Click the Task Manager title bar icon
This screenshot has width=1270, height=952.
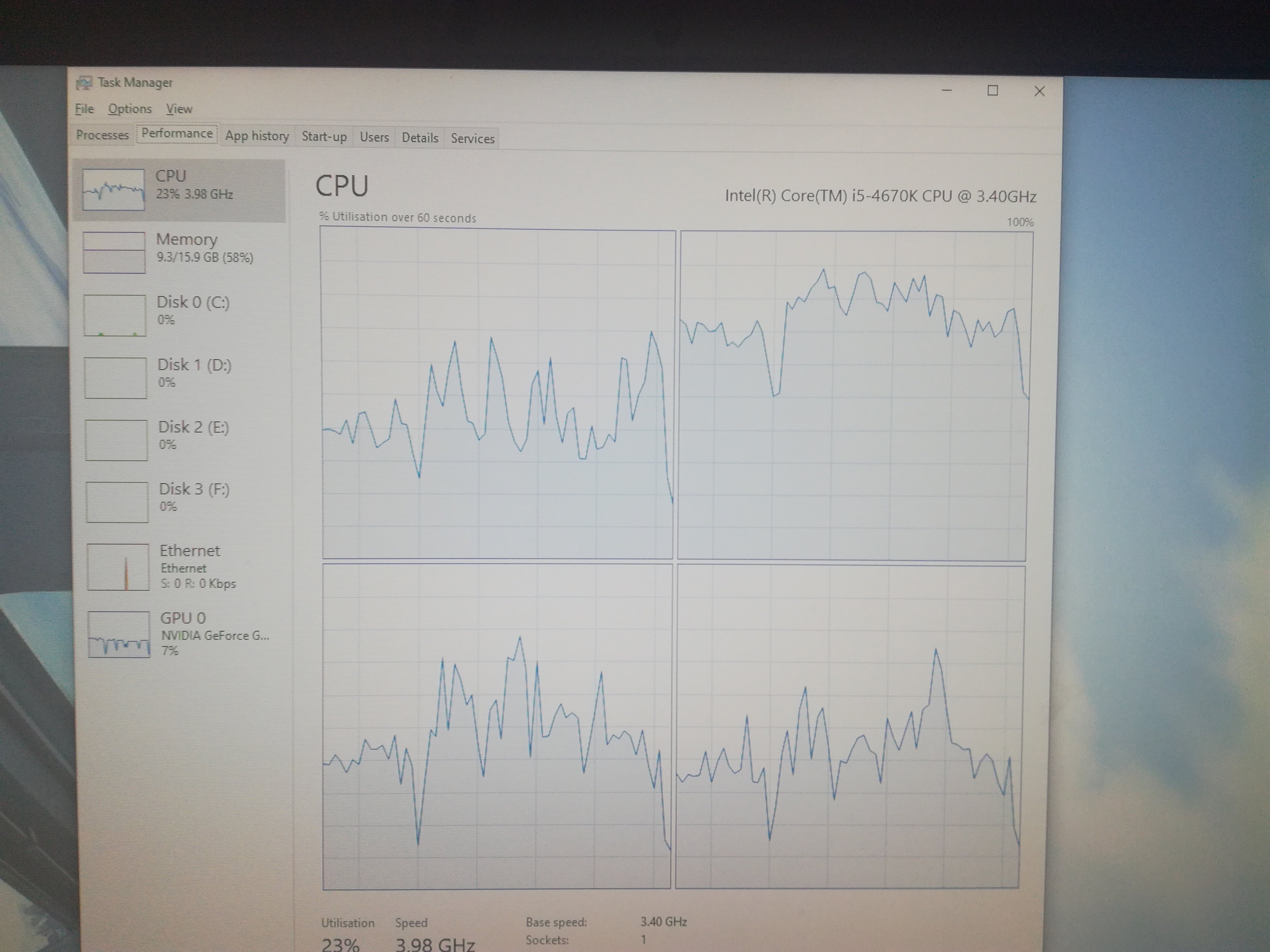tap(84, 83)
